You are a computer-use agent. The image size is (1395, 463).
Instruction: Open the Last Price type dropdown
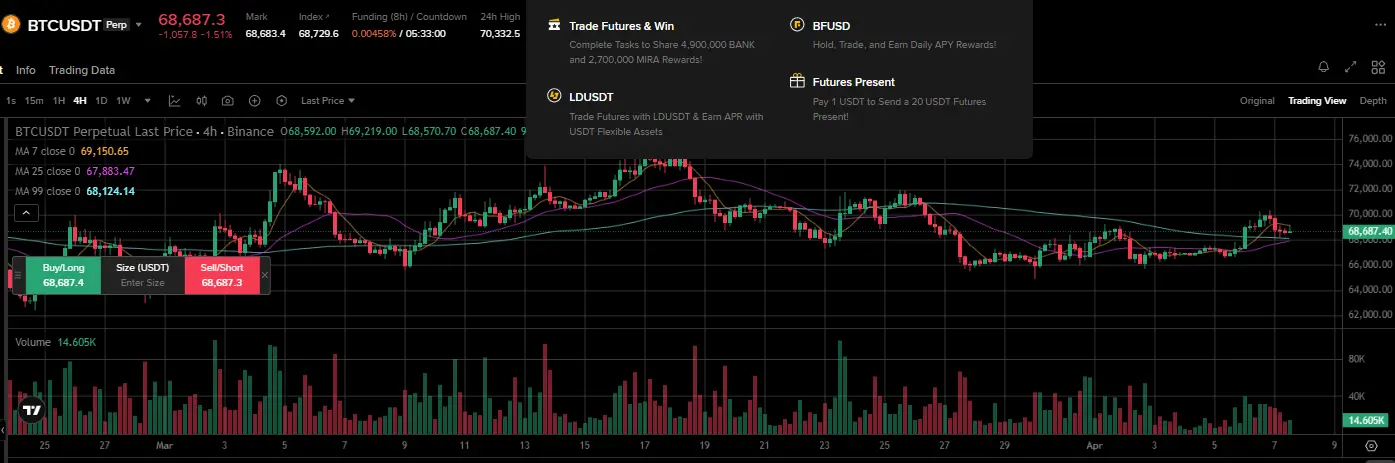[328, 101]
